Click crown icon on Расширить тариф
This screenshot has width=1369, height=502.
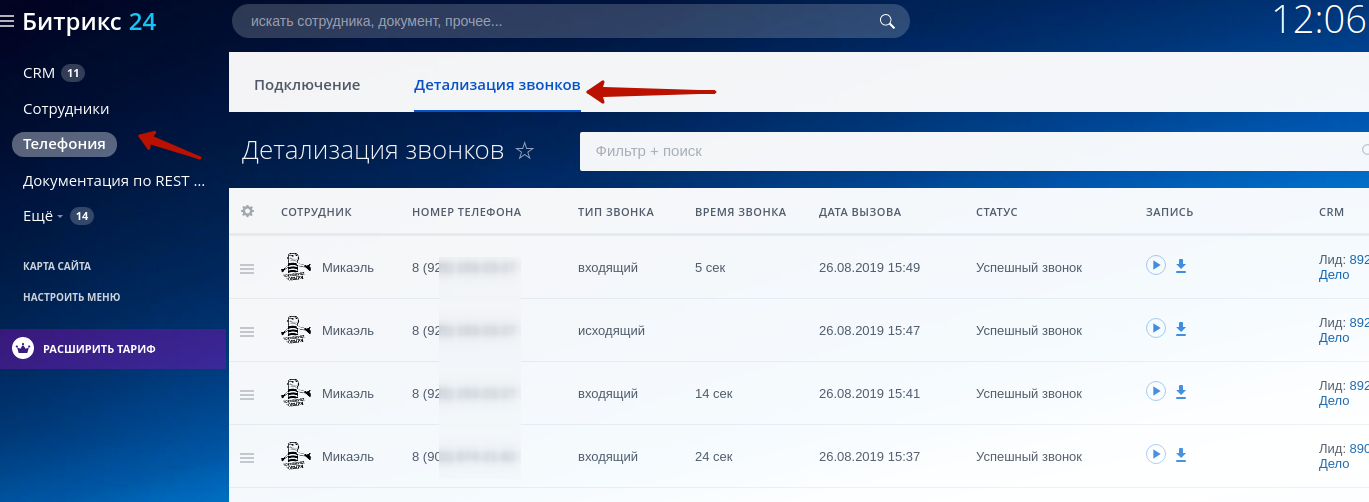tap(23, 349)
